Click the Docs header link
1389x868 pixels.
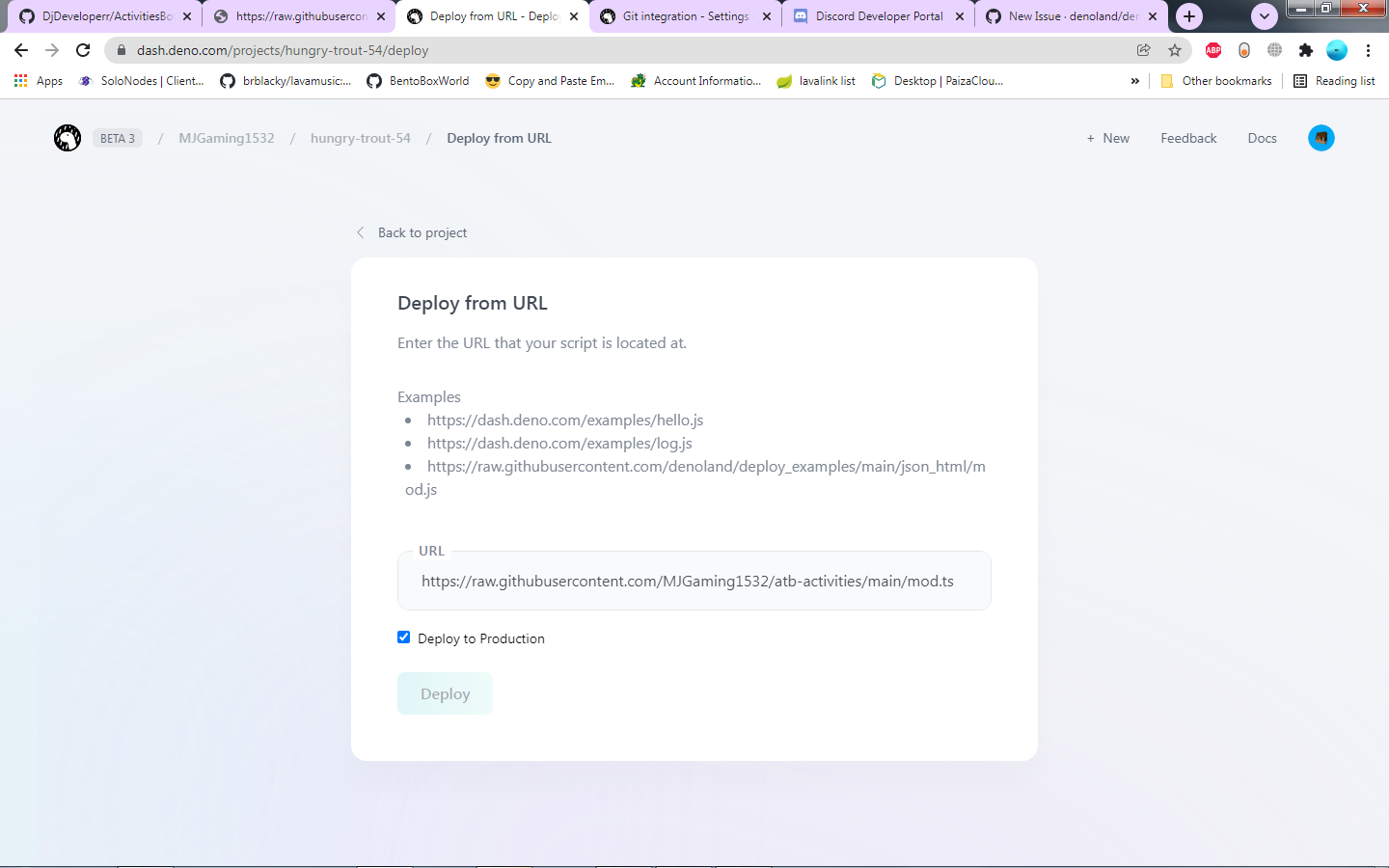pyautogui.click(x=1262, y=137)
